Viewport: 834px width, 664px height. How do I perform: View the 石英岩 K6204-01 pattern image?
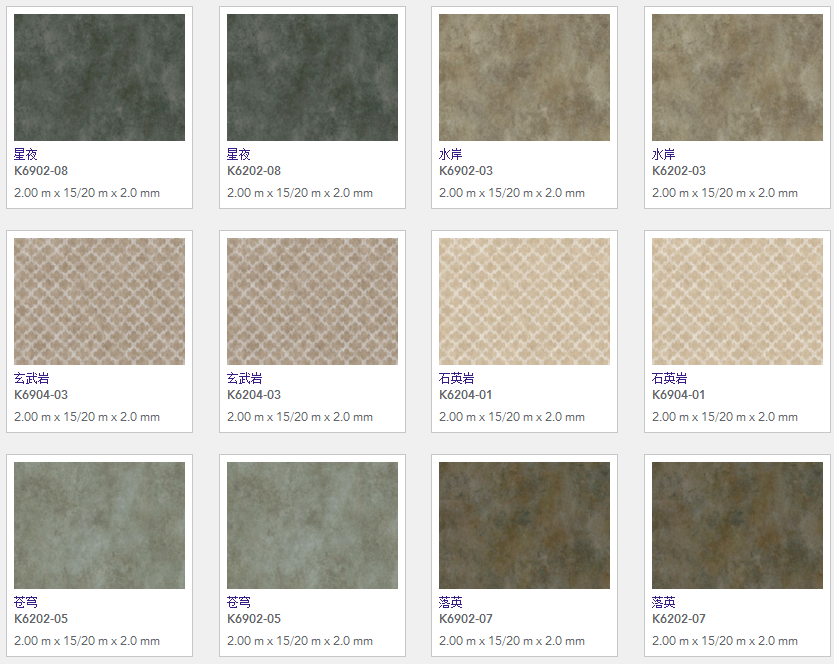(524, 301)
